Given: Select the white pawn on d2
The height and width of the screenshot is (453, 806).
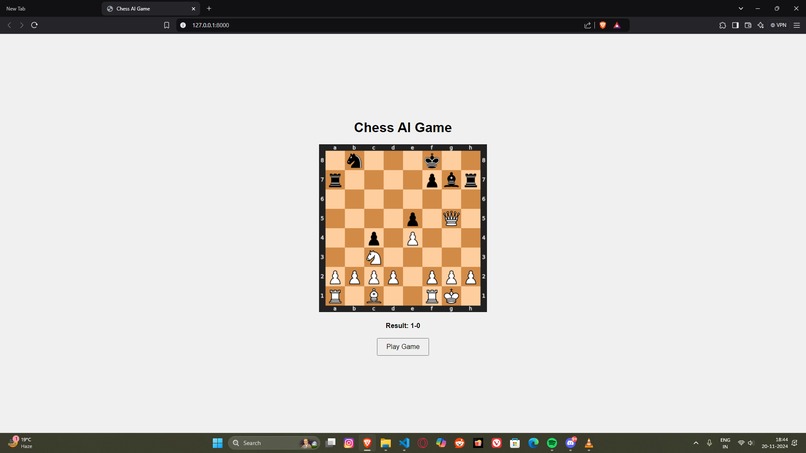Looking at the screenshot, I should (x=393, y=277).
